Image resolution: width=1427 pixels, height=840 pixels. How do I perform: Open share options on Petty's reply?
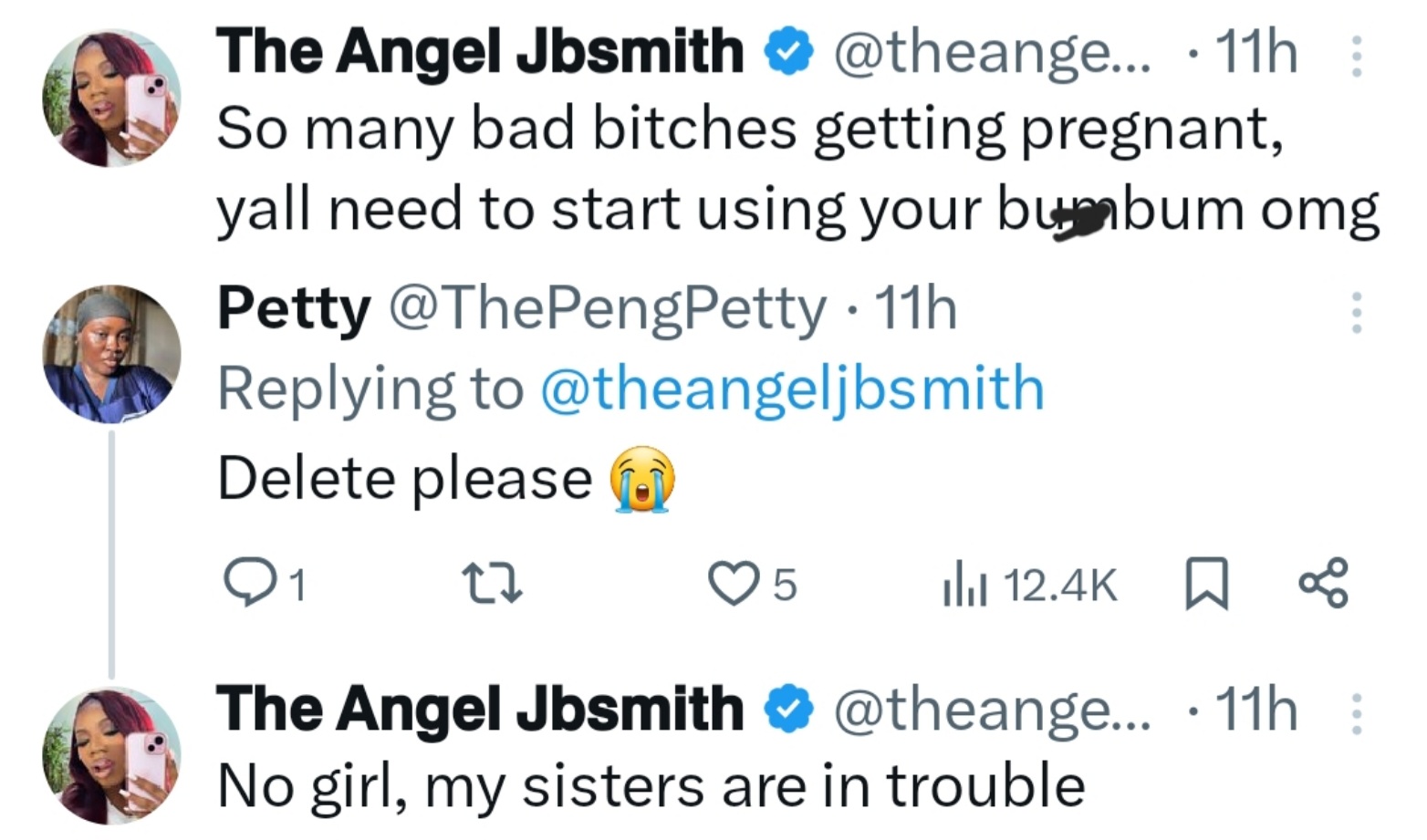click(1324, 584)
